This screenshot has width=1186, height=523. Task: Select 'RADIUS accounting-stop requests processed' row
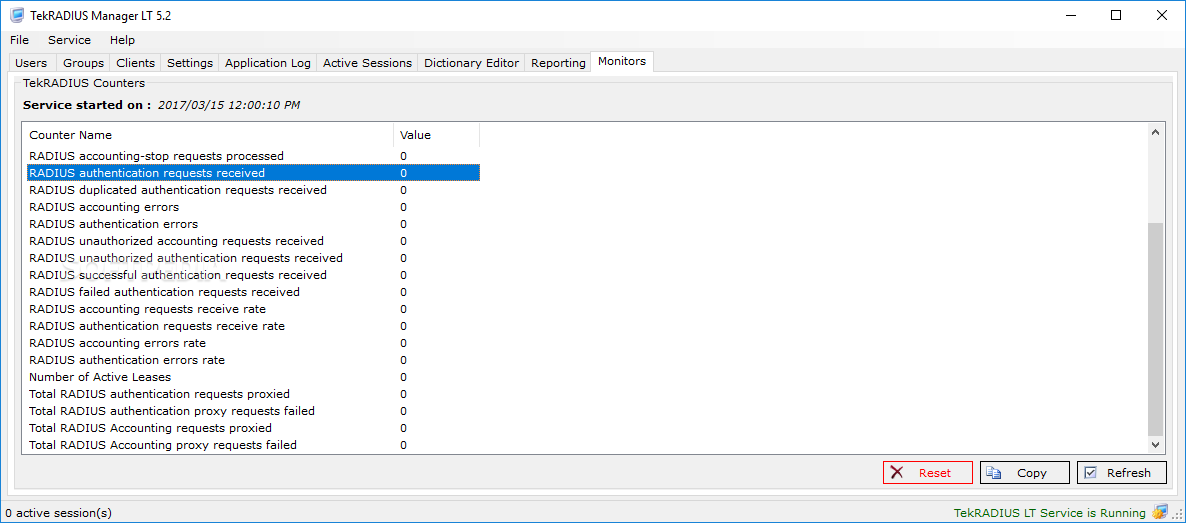tap(253, 156)
